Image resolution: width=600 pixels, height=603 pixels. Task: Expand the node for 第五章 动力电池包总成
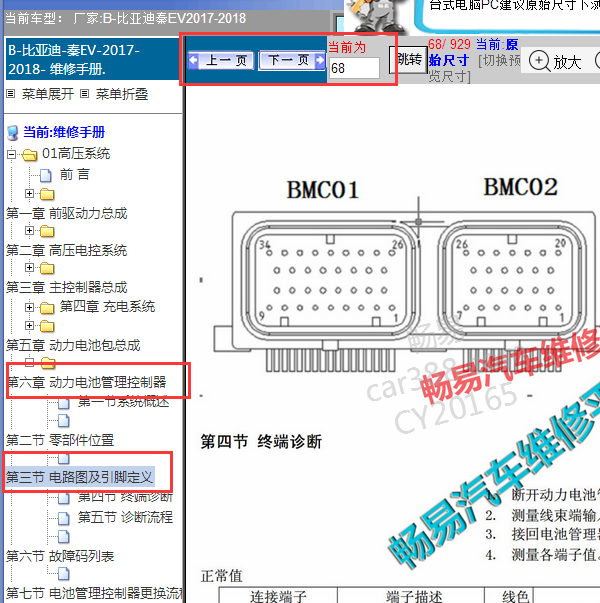(29, 325)
